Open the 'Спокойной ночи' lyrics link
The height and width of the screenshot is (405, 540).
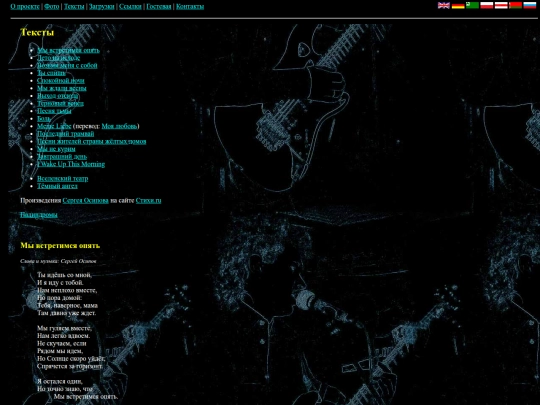(61, 81)
